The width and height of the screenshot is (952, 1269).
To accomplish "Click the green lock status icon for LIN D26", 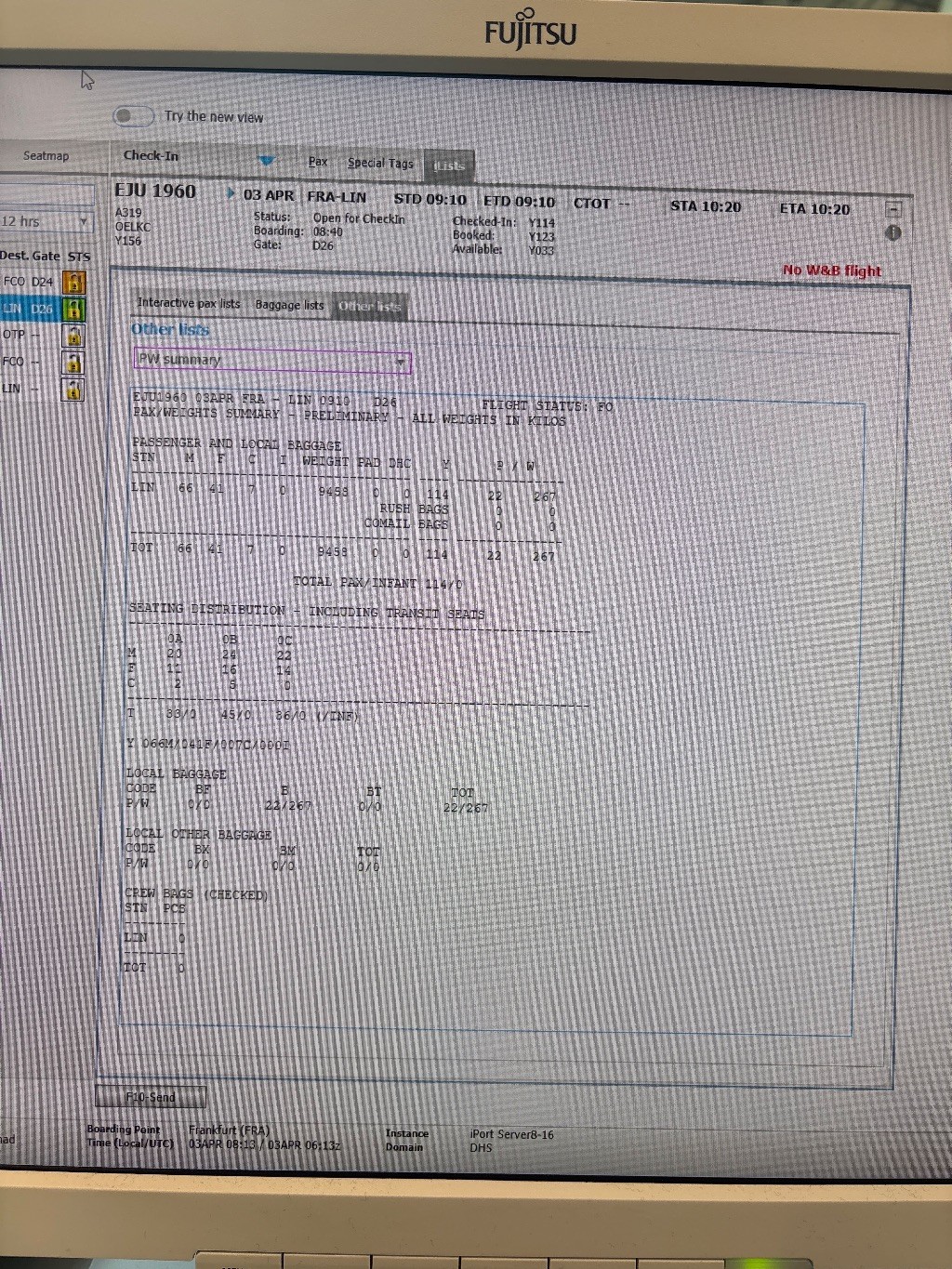I will (x=73, y=309).
